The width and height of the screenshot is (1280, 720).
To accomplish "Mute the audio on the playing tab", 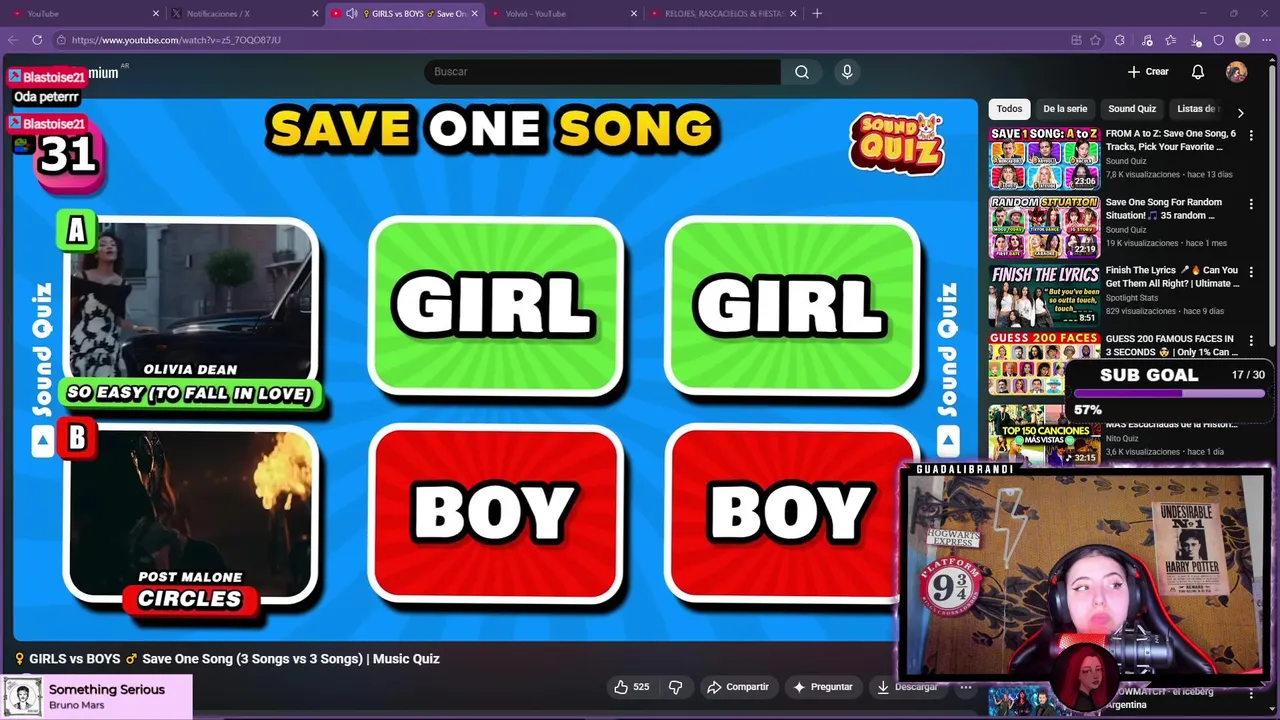I will pos(352,13).
